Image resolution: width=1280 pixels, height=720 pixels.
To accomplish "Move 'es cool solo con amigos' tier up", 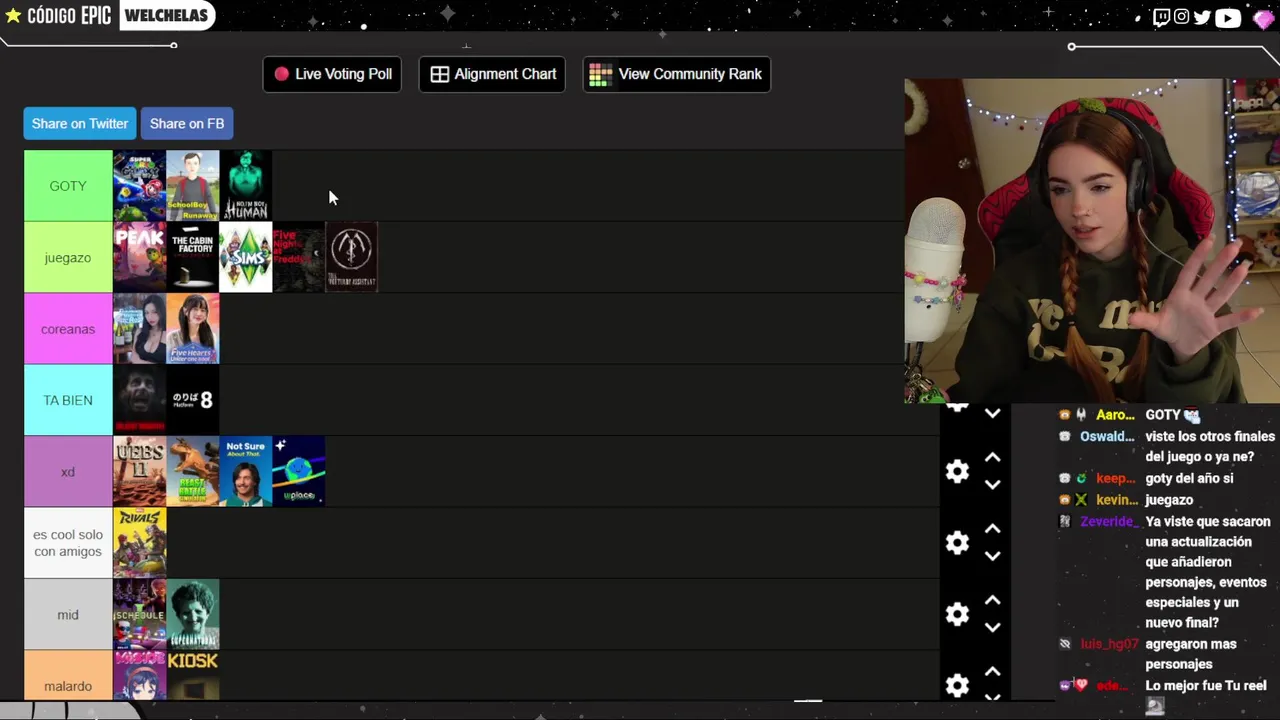I will tap(992, 528).
